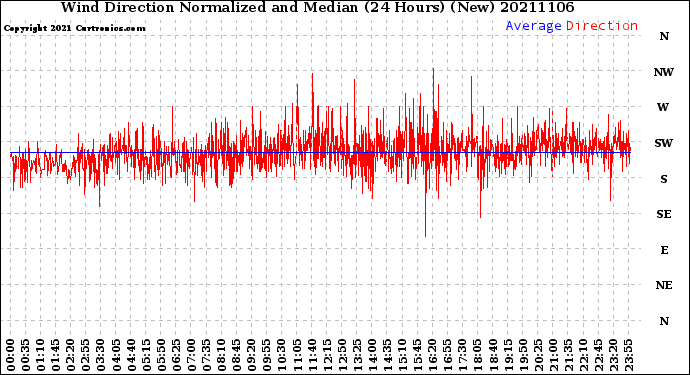Click the 13:25 time axis label

[357, 355]
